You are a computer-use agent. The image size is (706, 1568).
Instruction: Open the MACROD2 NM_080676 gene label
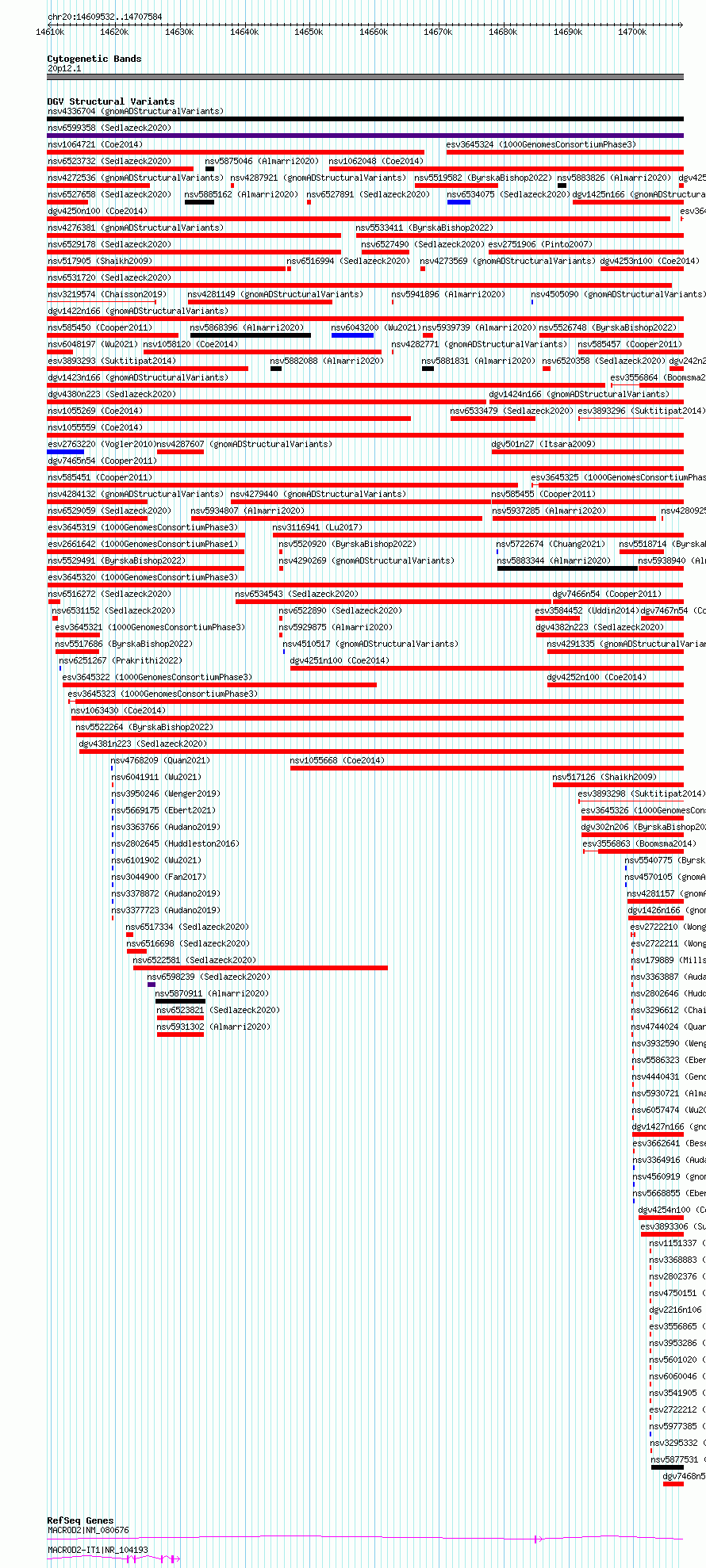88,1531
